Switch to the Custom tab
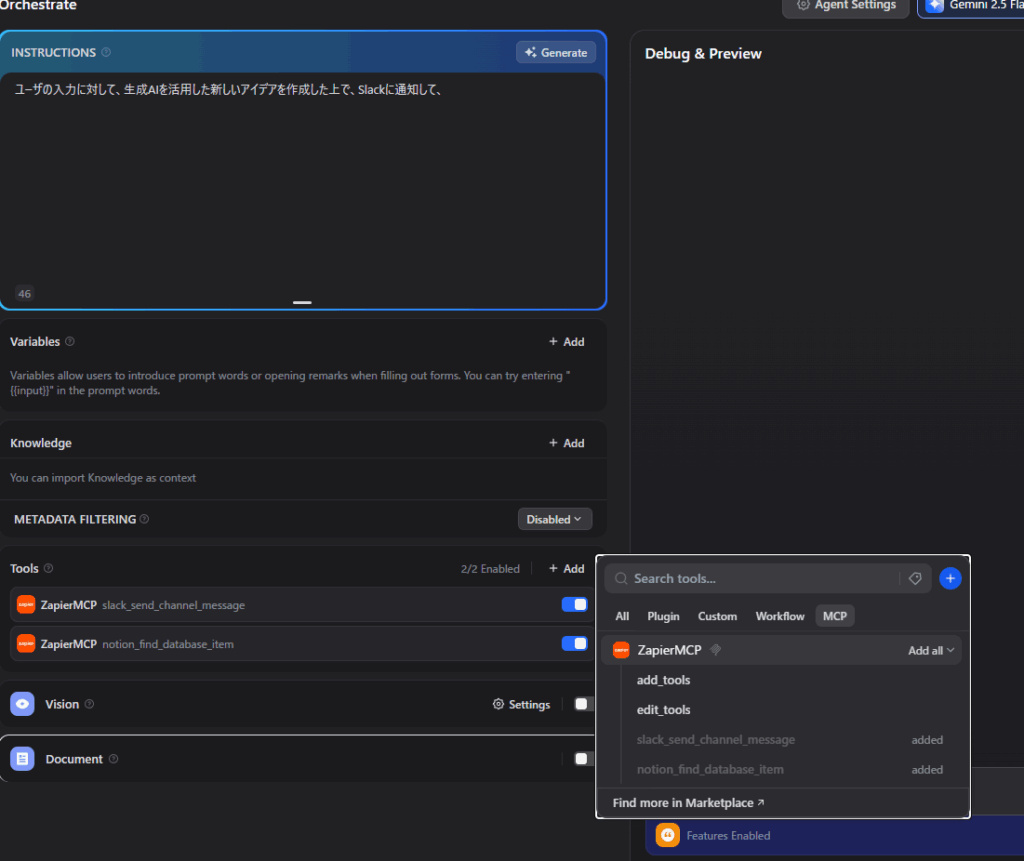Image resolution: width=1024 pixels, height=861 pixels. click(x=717, y=616)
